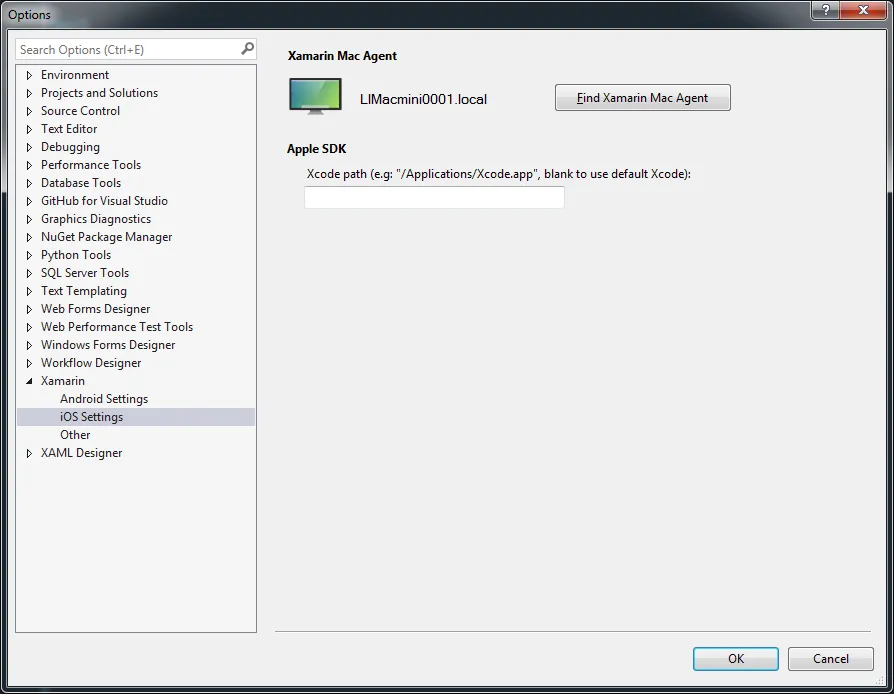Select Database Tools label

click(x=81, y=183)
